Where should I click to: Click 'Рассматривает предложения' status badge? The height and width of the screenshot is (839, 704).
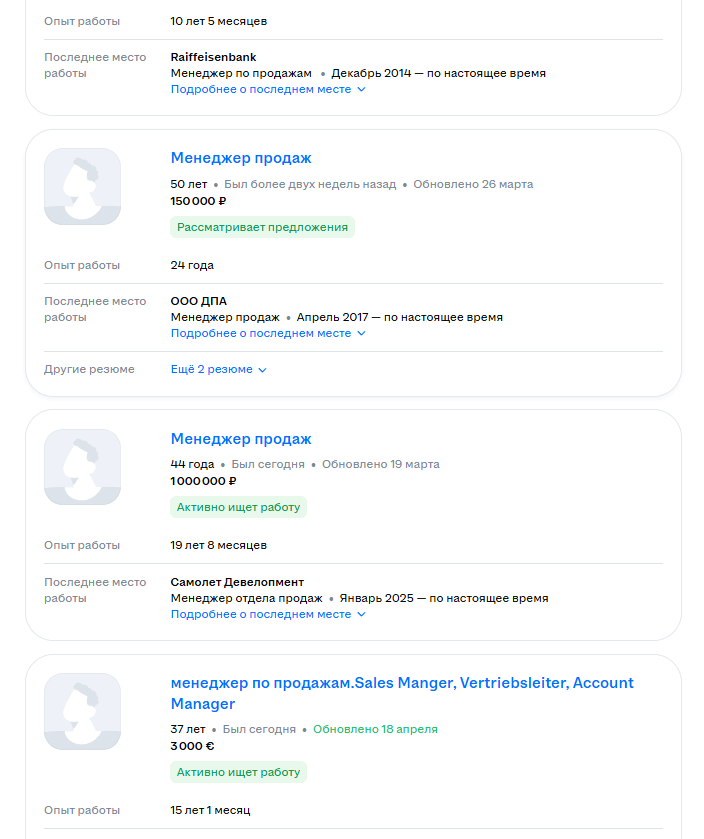click(262, 227)
